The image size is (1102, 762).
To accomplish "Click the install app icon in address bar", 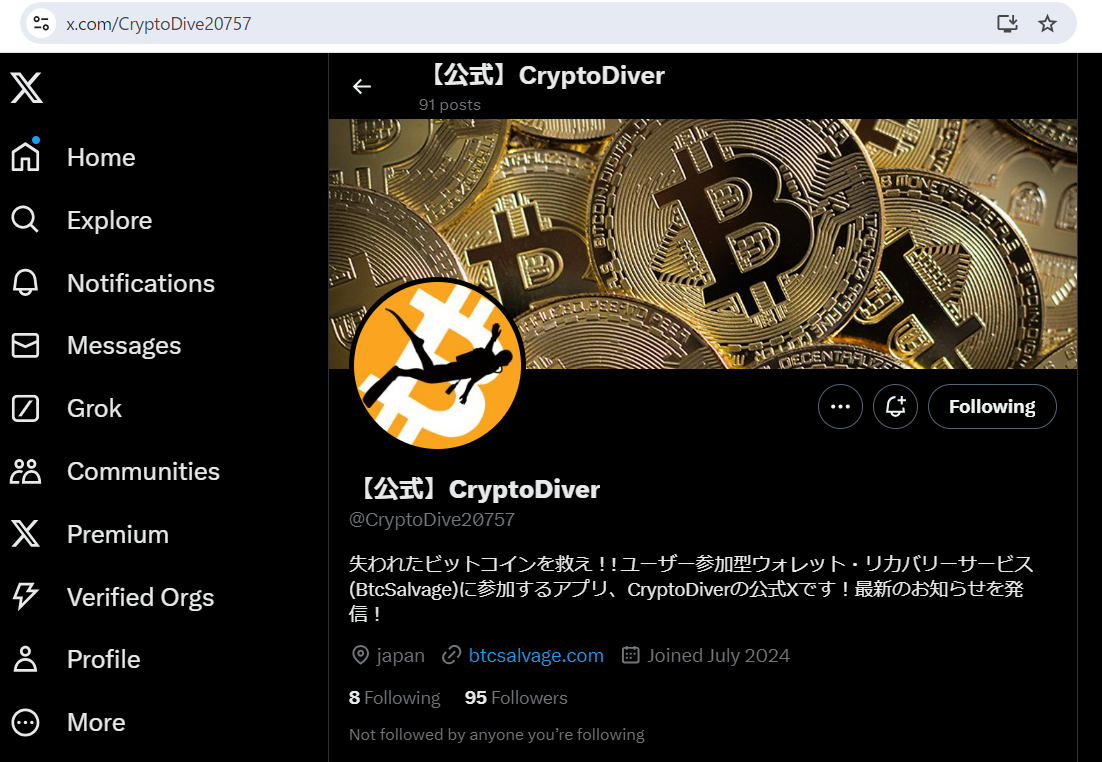I will (1007, 24).
